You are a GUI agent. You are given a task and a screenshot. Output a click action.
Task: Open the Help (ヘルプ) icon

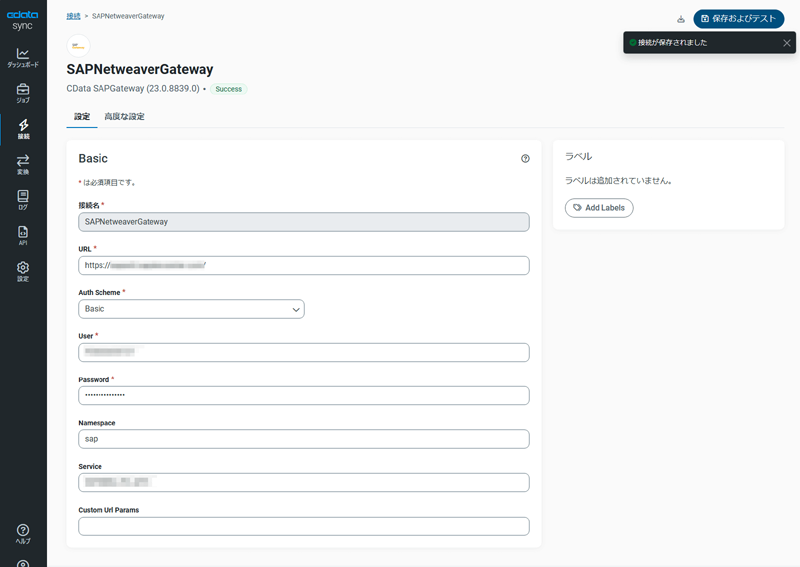pos(23,534)
